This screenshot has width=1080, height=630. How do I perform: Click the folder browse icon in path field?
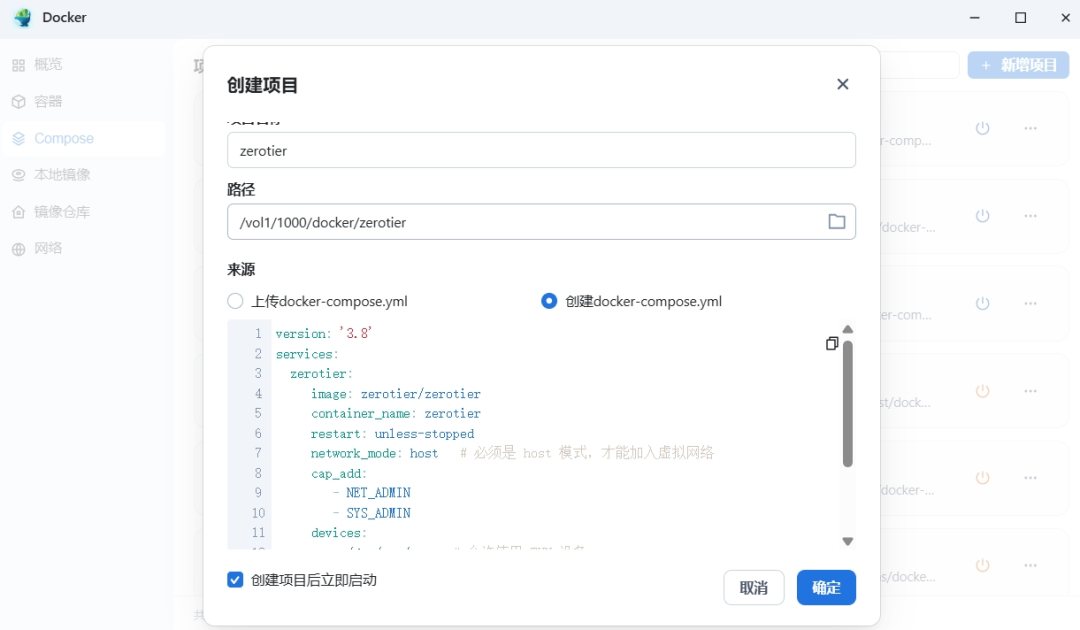click(837, 222)
